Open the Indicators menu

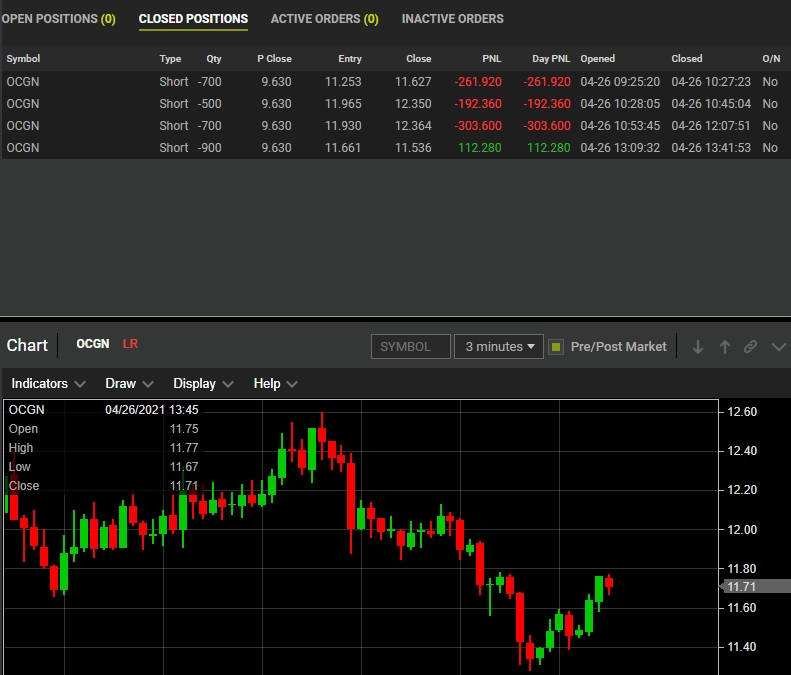pos(48,384)
